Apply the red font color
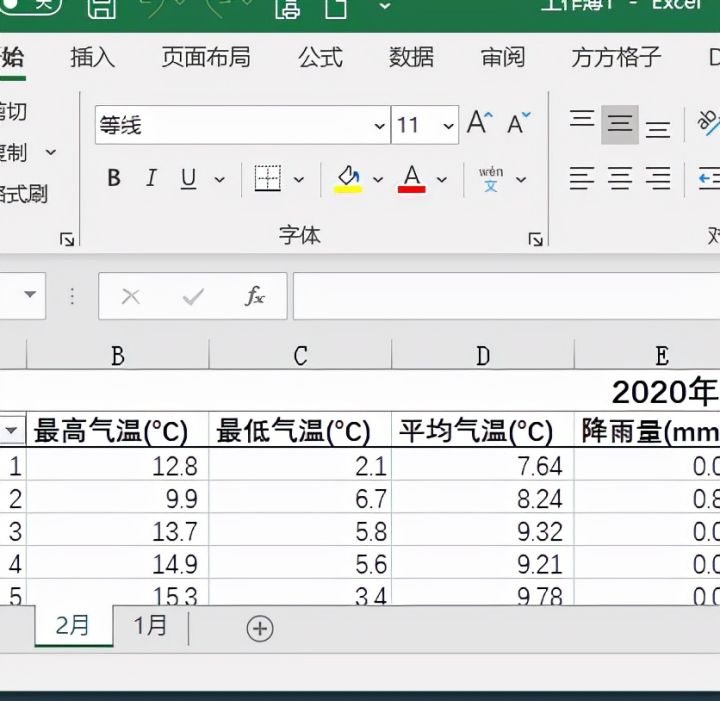This screenshot has height=701, width=720. pyautogui.click(x=411, y=179)
